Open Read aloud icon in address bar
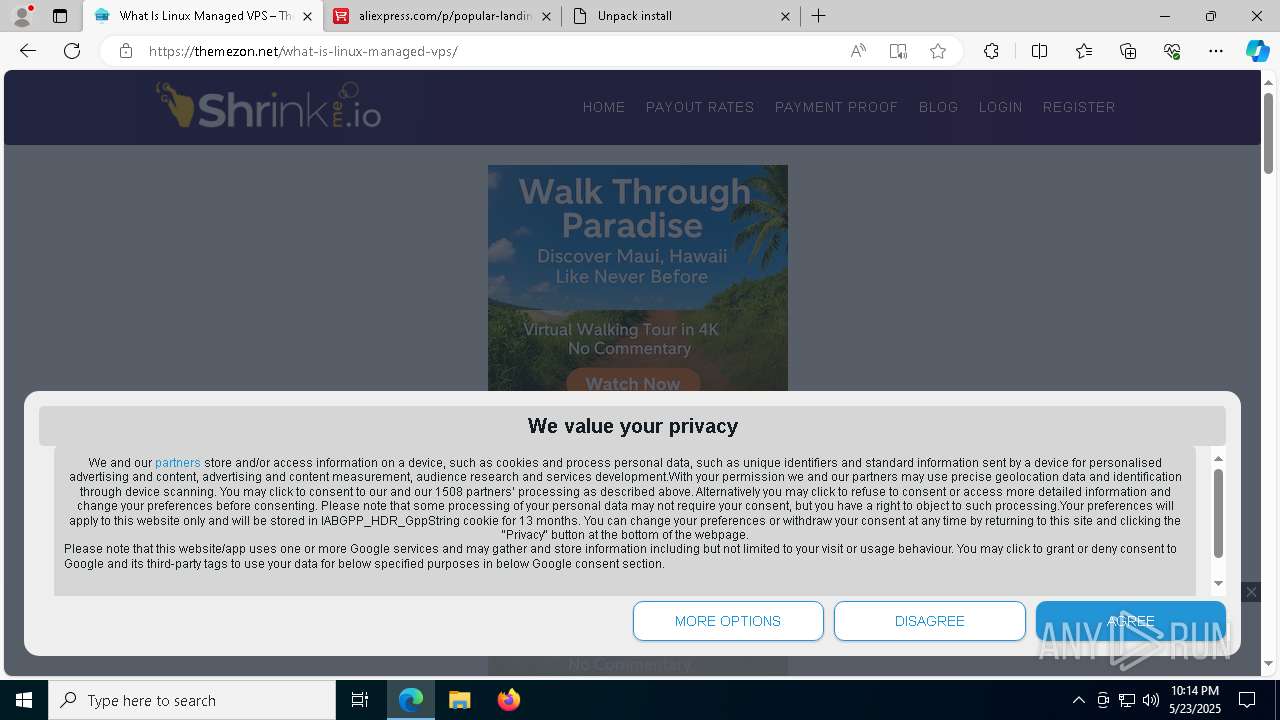The width and height of the screenshot is (1280, 720). [858, 51]
